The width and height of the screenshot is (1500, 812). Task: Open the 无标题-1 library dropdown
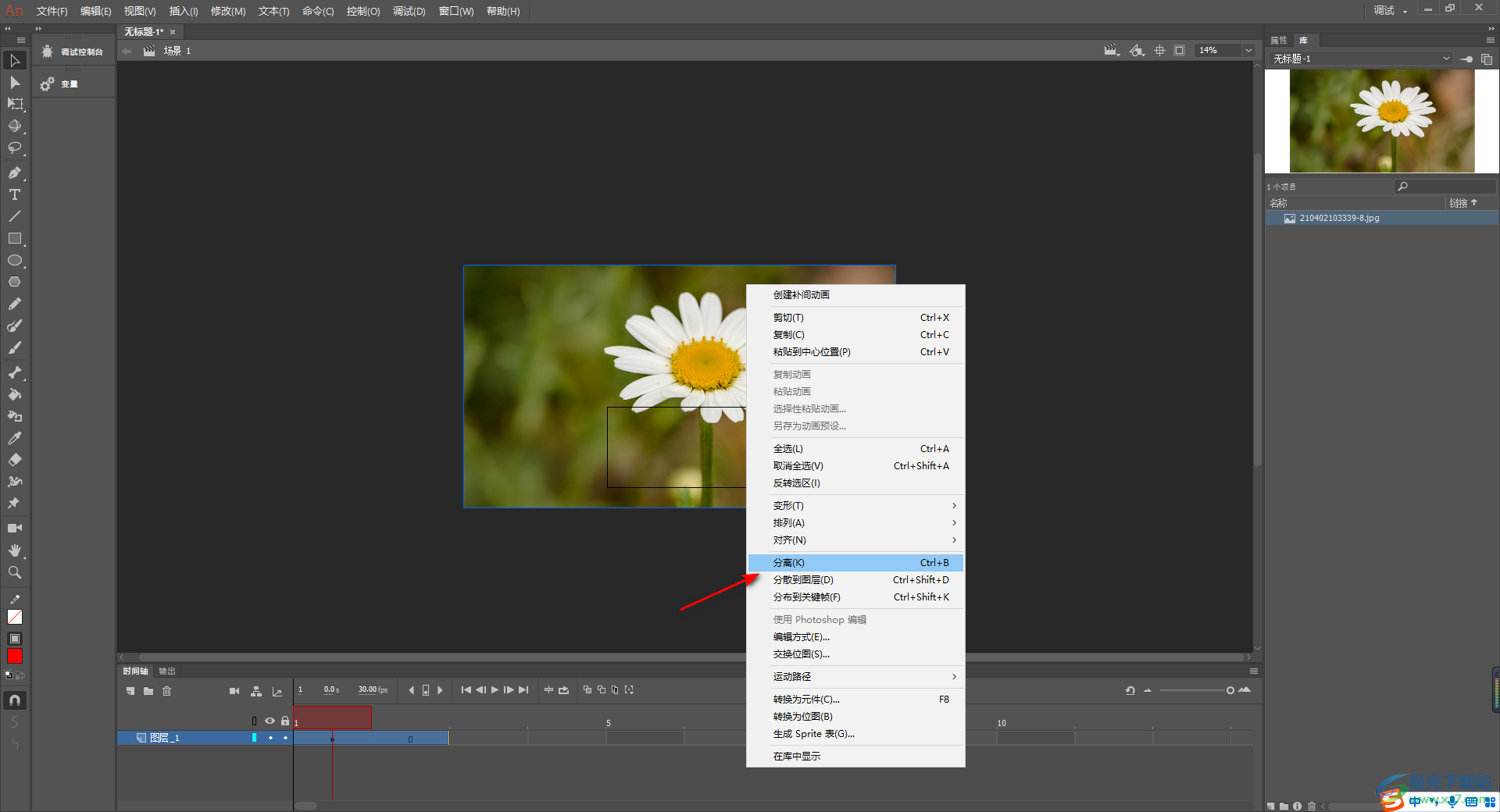coord(1361,59)
